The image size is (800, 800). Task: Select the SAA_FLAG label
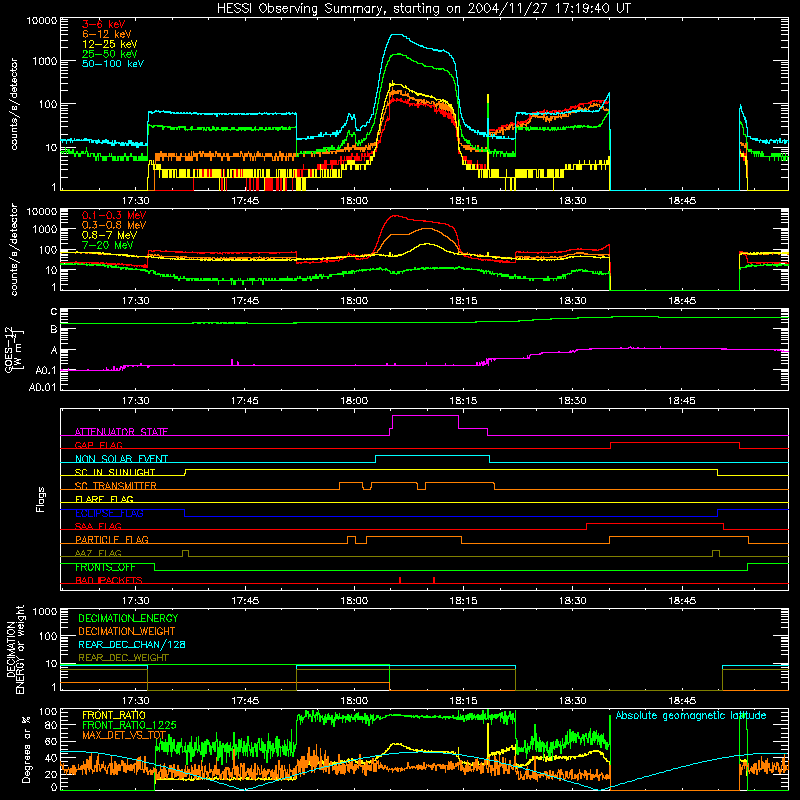(x=98, y=526)
